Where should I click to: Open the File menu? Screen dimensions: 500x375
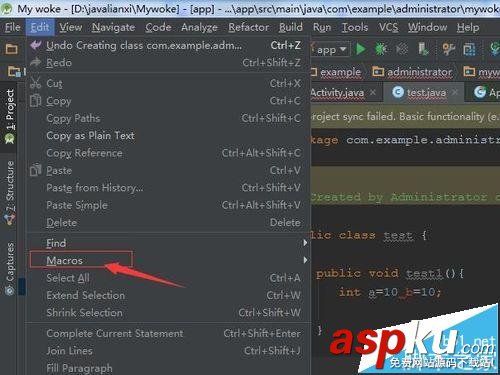(13, 27)
